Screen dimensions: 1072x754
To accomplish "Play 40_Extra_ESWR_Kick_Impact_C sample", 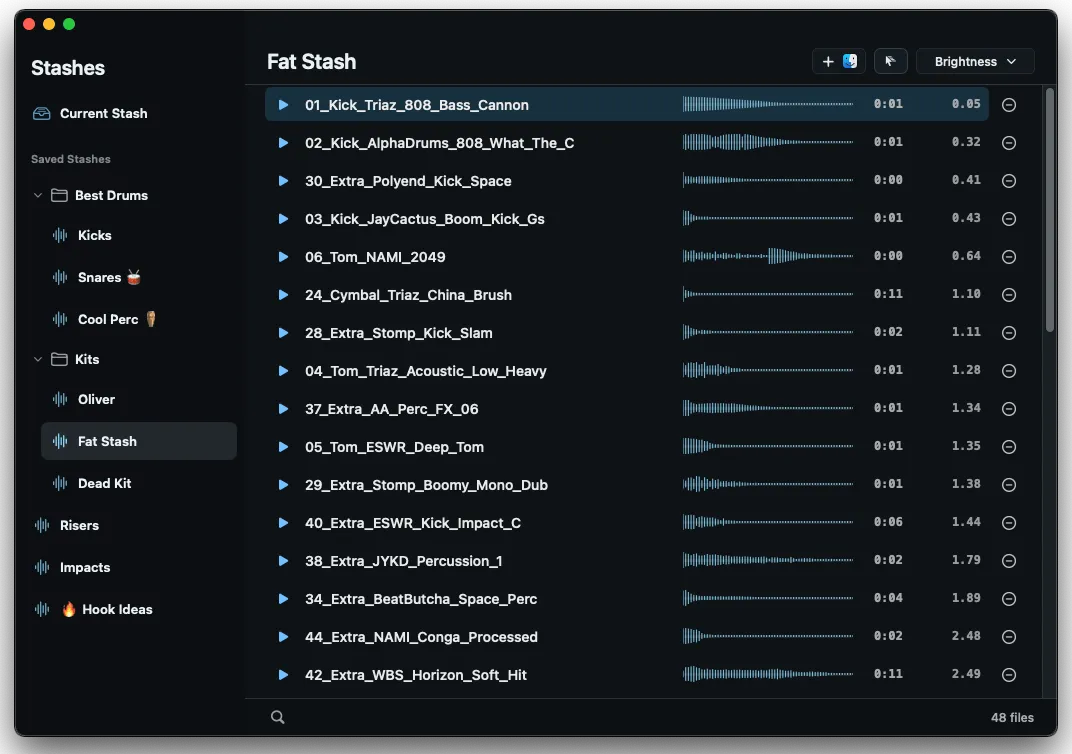I will [x=283, y=523].
